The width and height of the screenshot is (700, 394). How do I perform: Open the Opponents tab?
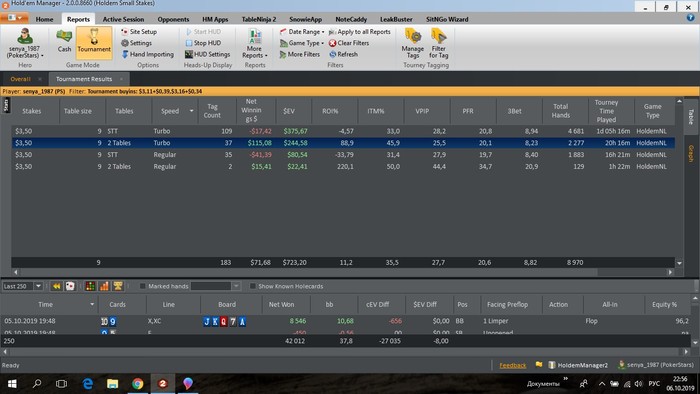pos(173,19)
